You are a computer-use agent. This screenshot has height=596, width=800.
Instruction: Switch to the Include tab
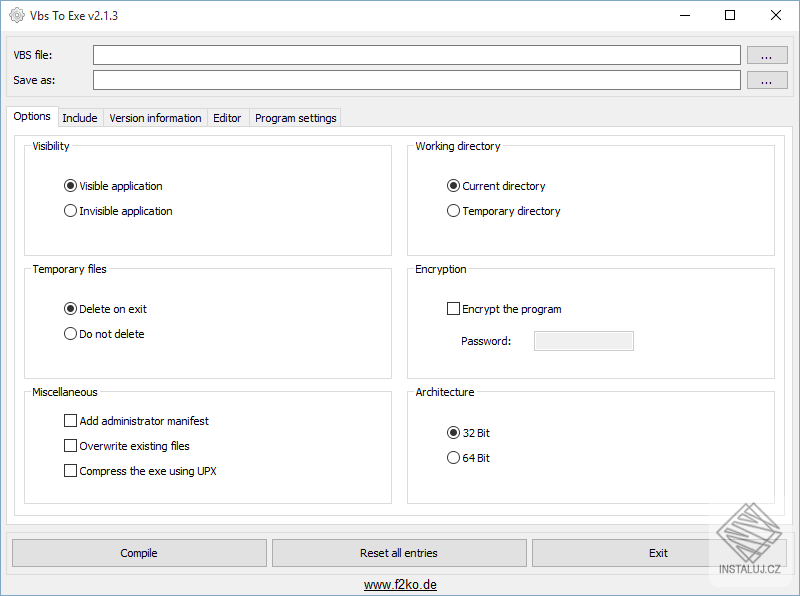coord(80,118)
